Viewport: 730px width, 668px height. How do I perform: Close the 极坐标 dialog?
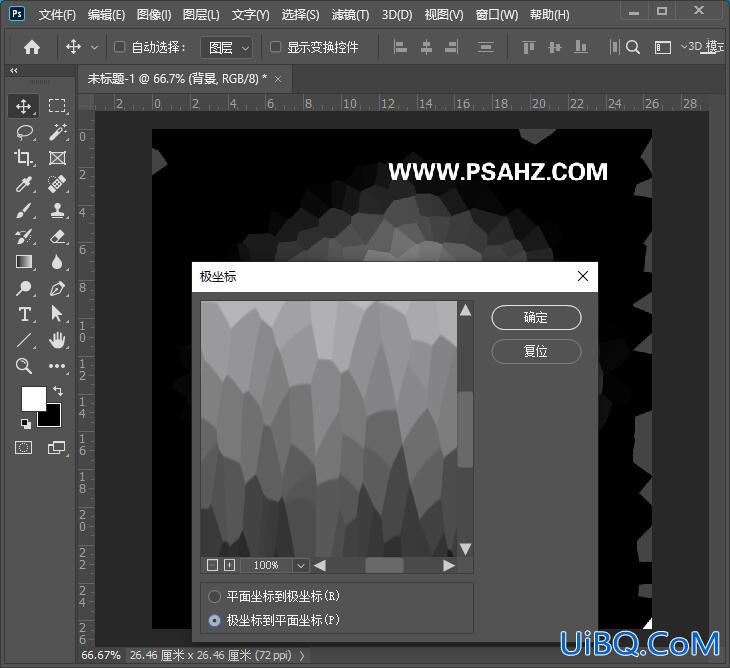pyautogui.click(x=583, y=276)
